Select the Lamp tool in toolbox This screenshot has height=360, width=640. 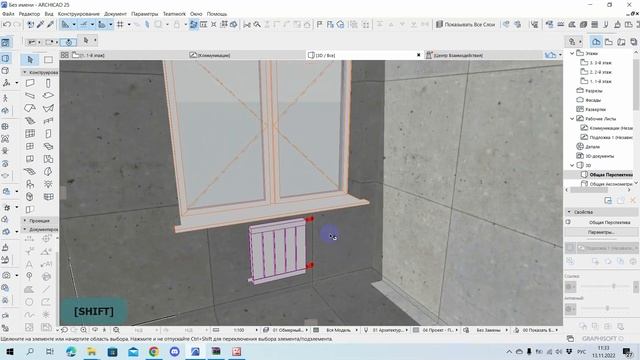(x=48, y=184)
